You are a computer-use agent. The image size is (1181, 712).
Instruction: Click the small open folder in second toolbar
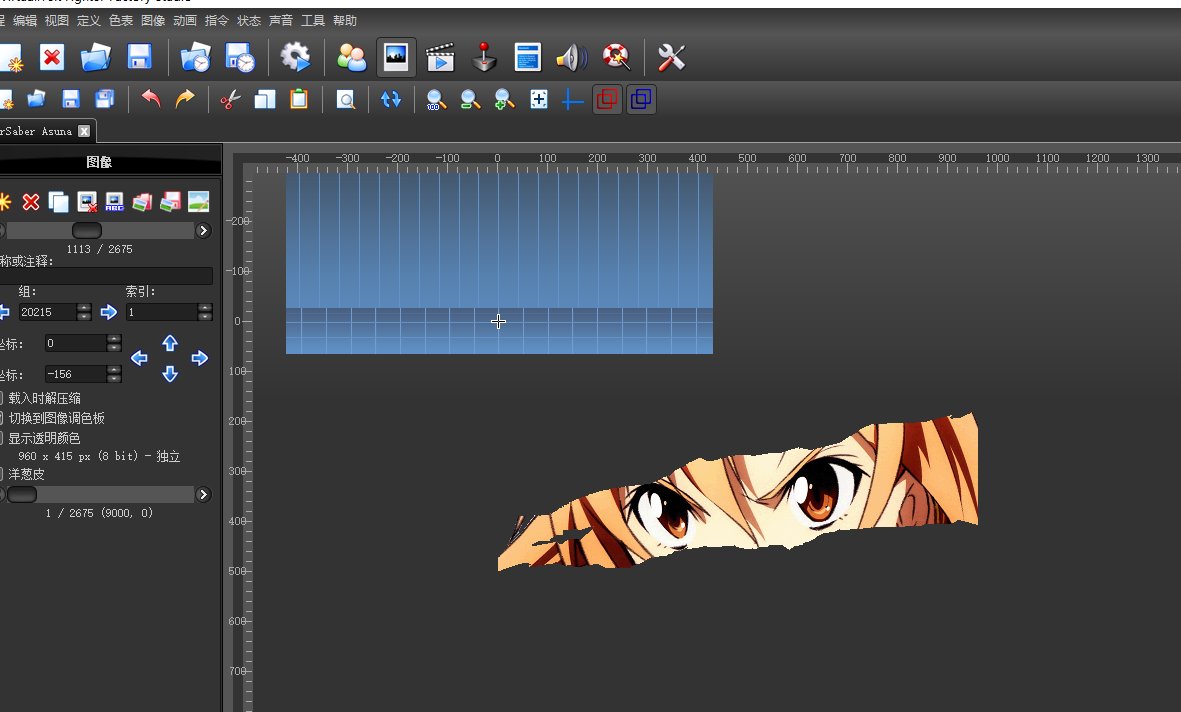(36, 99)
